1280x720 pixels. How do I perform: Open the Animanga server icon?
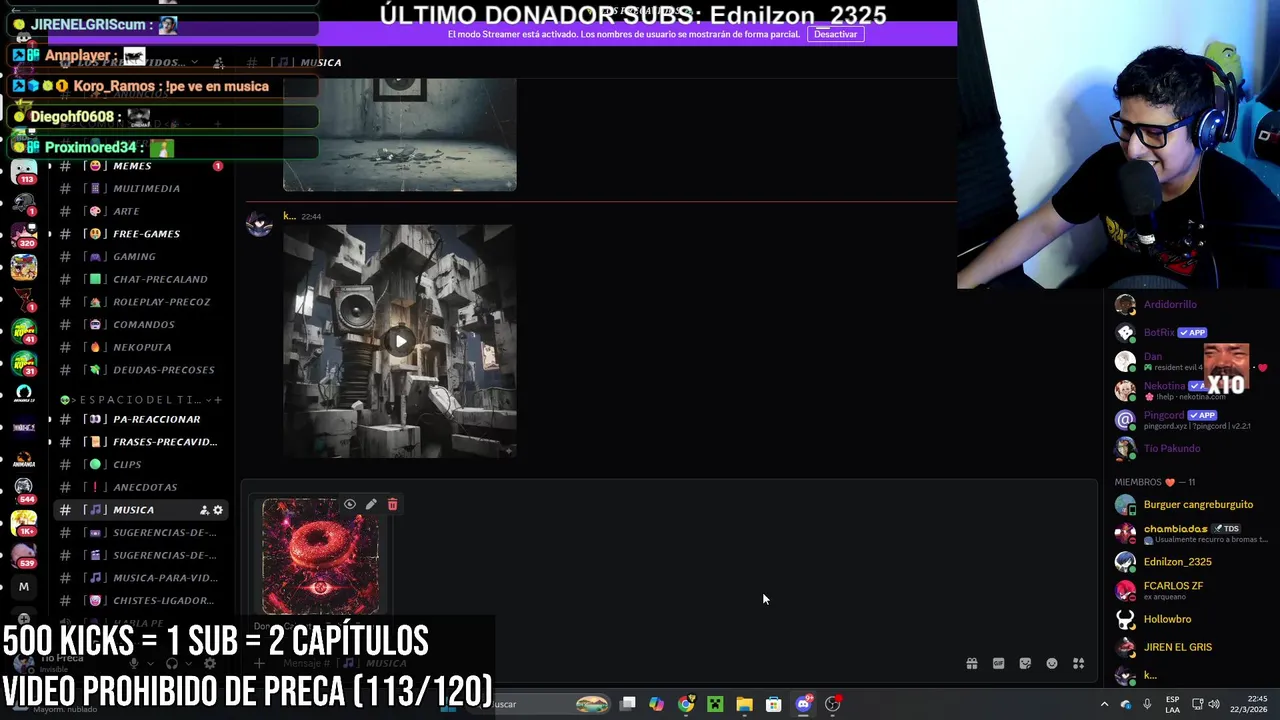(24, 458)
